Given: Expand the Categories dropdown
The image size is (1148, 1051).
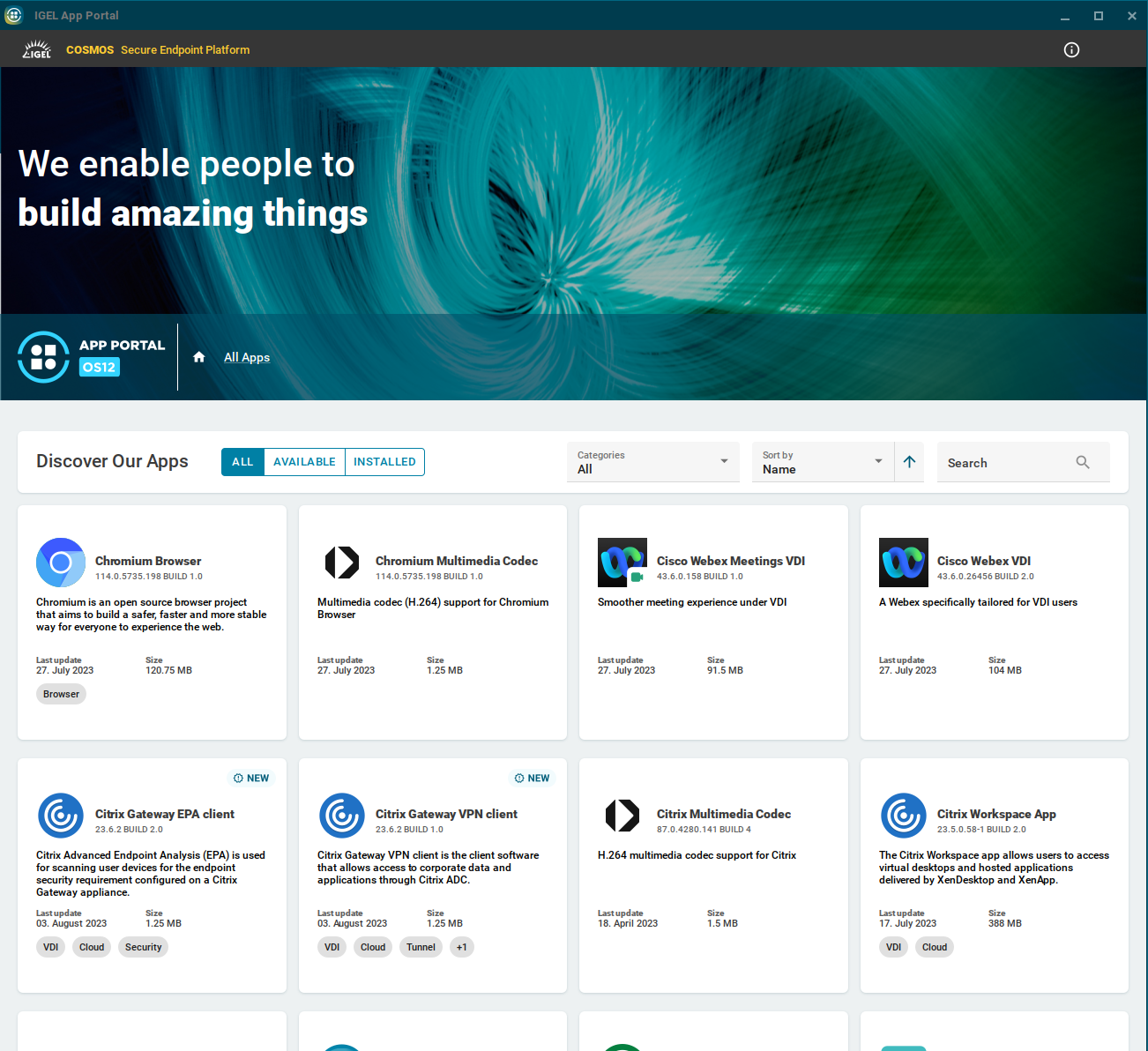Looking at the screenshot, I should (652, 462).
